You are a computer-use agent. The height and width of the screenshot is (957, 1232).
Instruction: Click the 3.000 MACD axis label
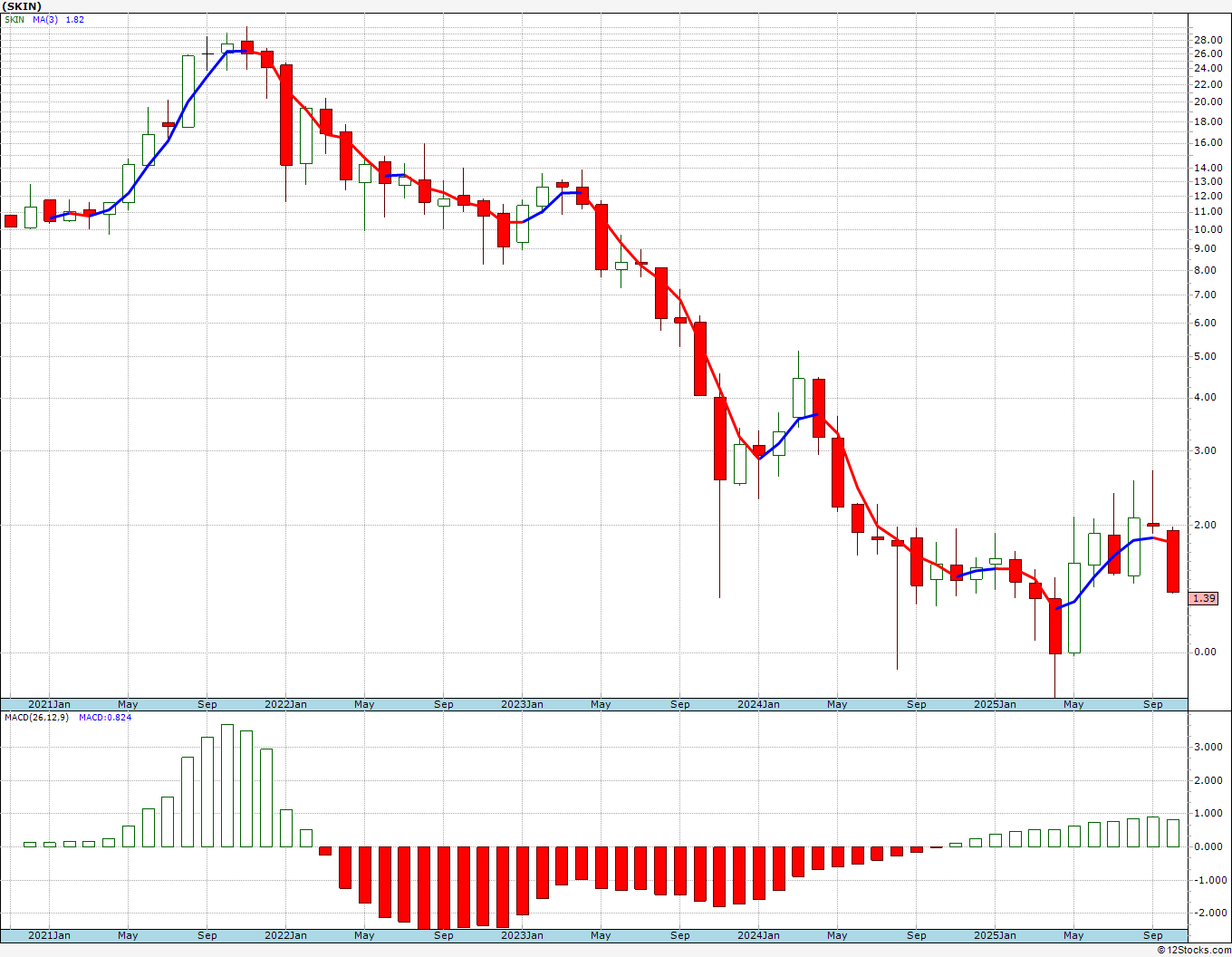[1208, 747]
